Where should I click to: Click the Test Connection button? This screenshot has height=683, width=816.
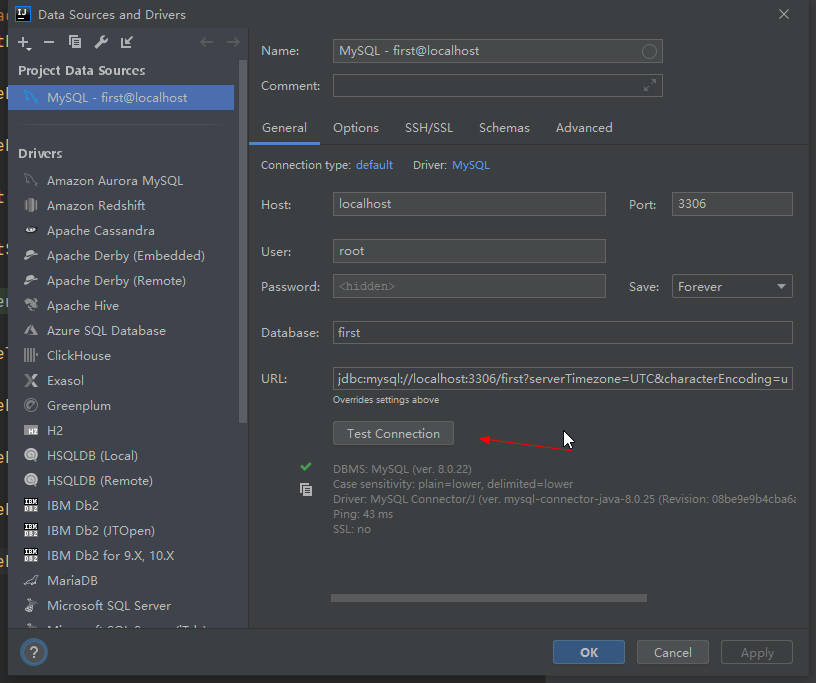click(x=393, y=433)
